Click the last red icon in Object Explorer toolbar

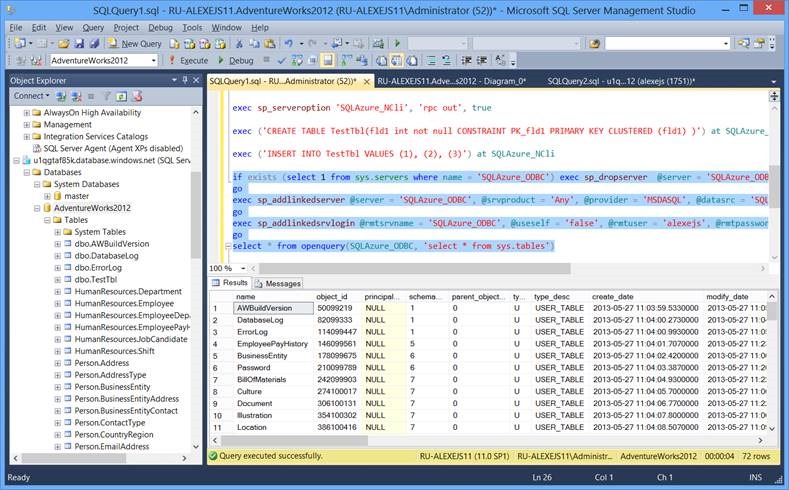point(137,96)
